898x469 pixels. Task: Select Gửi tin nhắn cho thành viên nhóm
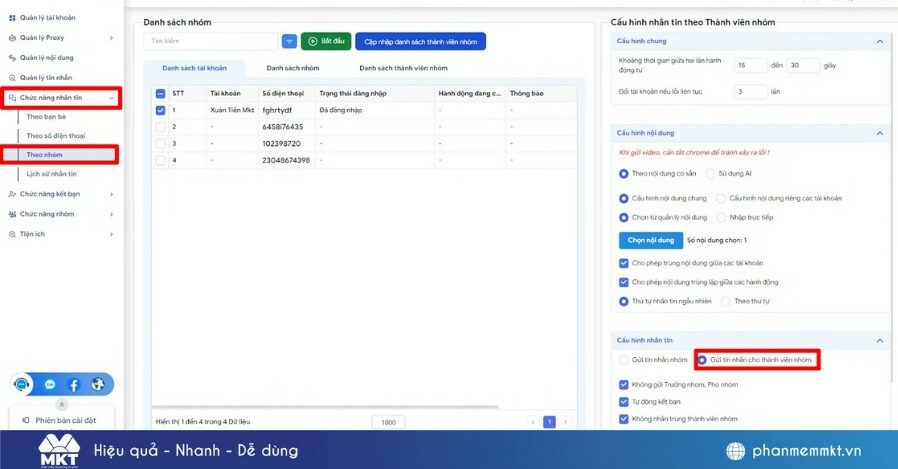[x=702, y=360]
